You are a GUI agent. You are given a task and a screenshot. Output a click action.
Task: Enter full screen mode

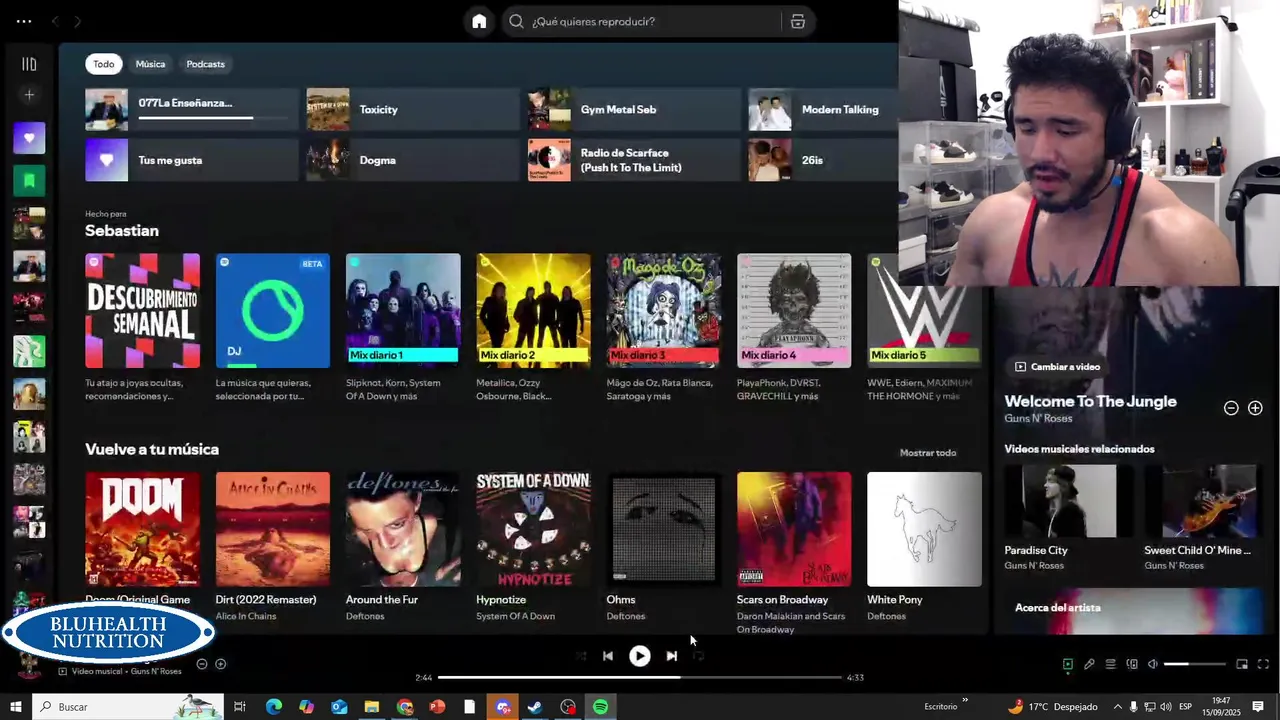tap(1263, 664)
